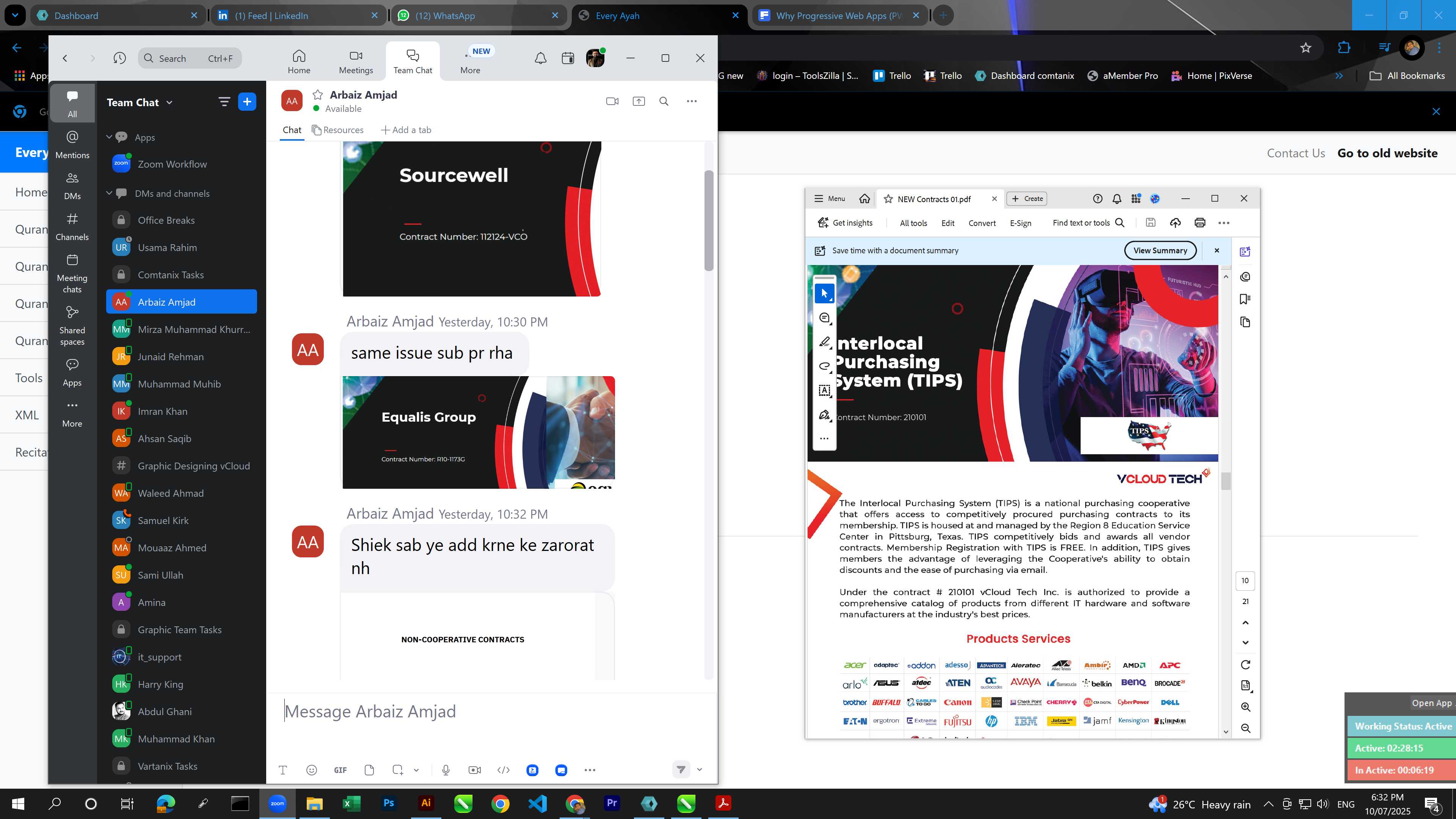Image resolution: width=1456 pixels, height=819 pixels.
Task: Open the Zoom Search box
Action: click(190, 58)
